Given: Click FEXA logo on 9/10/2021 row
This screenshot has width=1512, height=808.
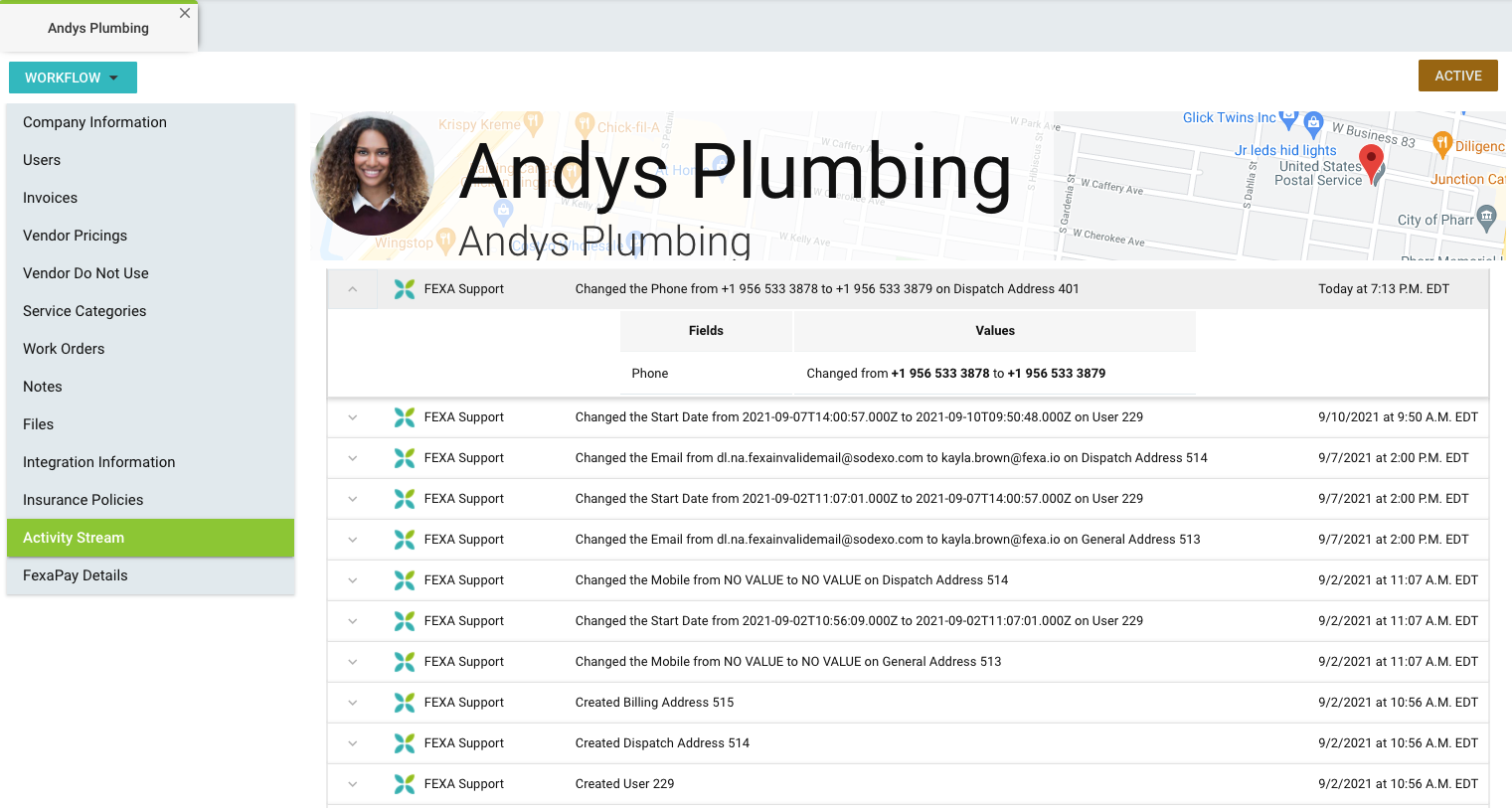Looking at the screenshot, I should [405, 417].
